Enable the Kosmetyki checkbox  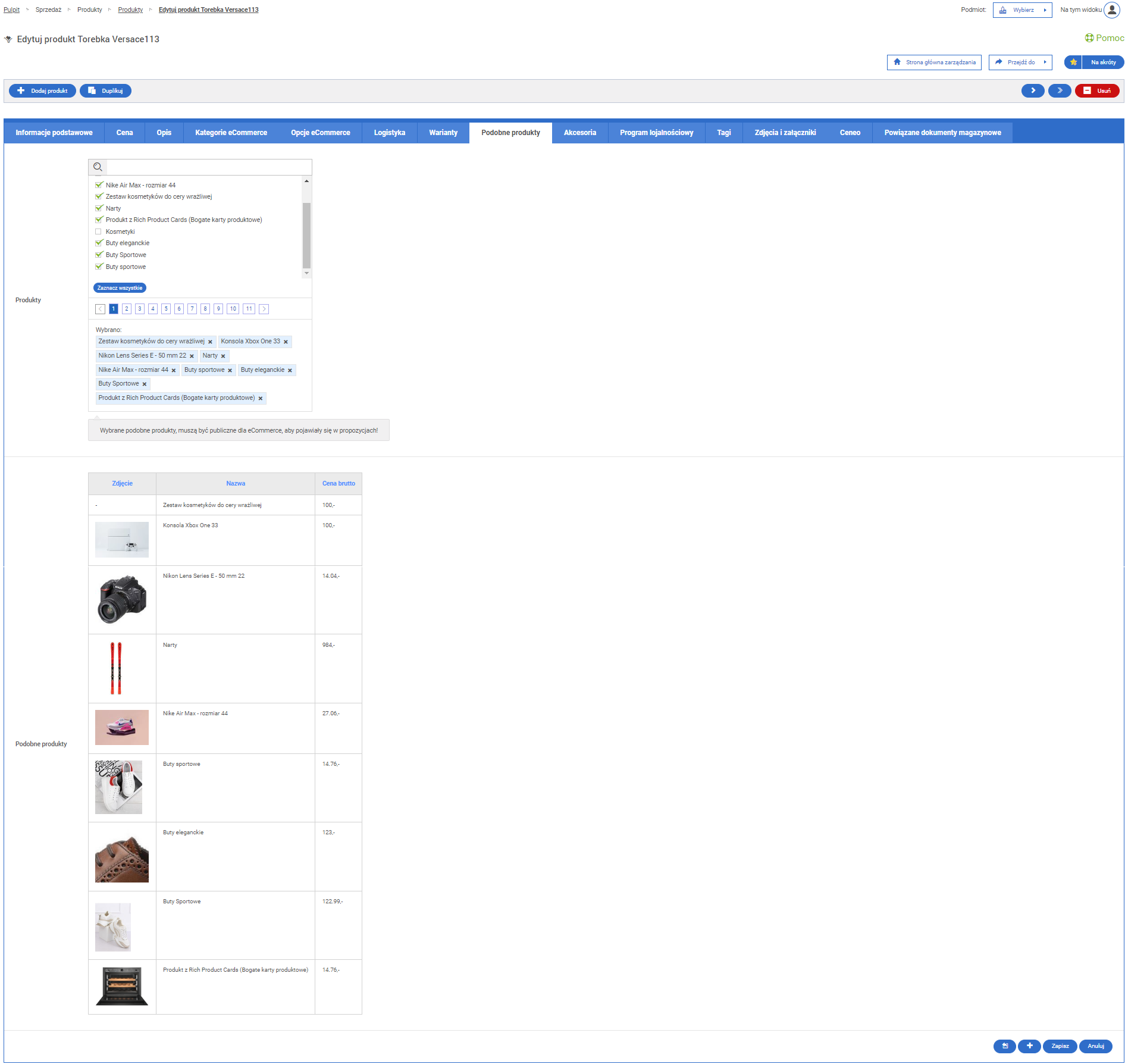coord(99,232)
